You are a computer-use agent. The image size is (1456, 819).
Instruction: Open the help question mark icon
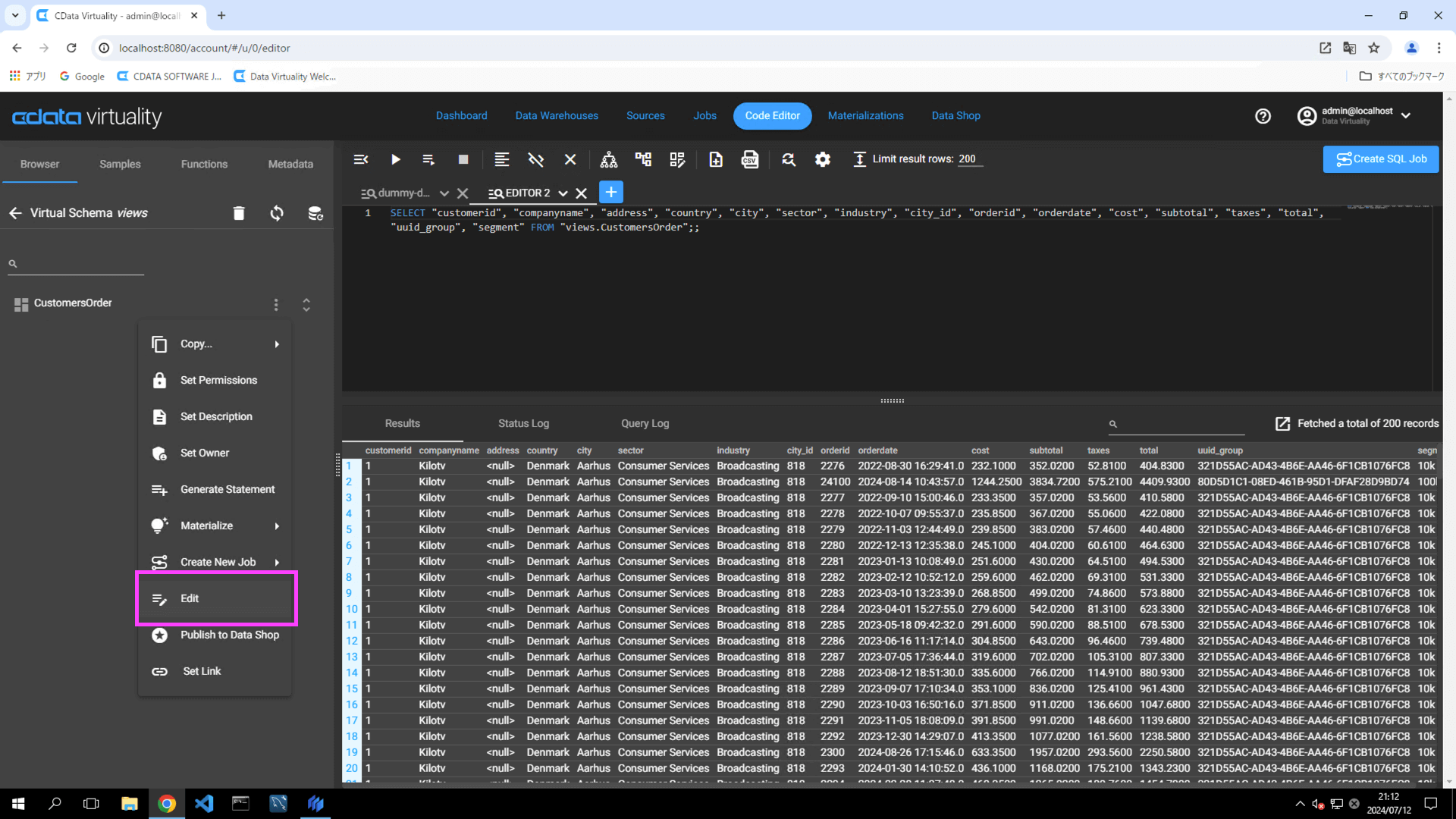point(1263,116)
